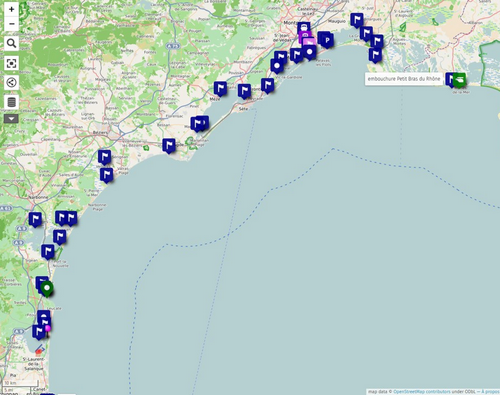The width and height of the screenshot is (500, 395).
Task: Click the flag marker near Mèze
Action: 220,89
